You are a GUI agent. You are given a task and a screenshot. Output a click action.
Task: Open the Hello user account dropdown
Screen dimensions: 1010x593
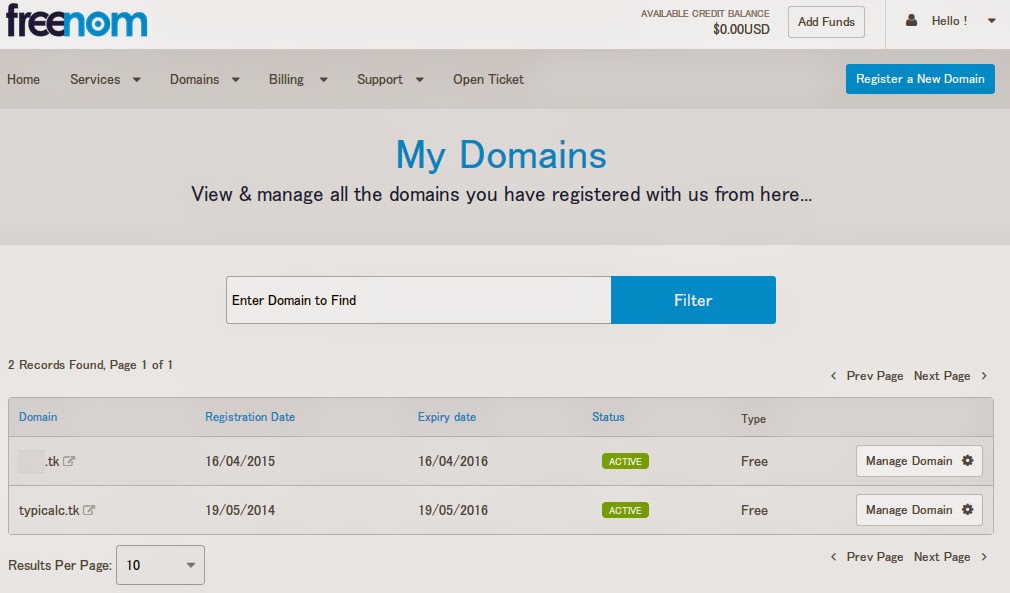[991, 21]
